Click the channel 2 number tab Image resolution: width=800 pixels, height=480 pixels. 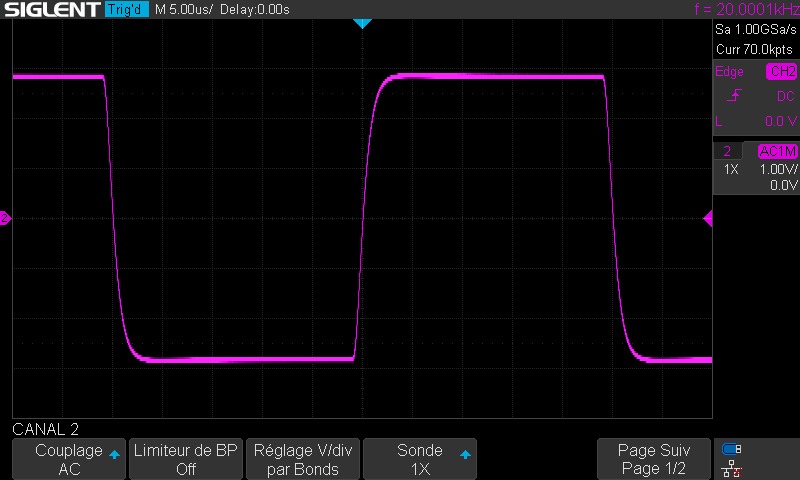tap(728, 151)
